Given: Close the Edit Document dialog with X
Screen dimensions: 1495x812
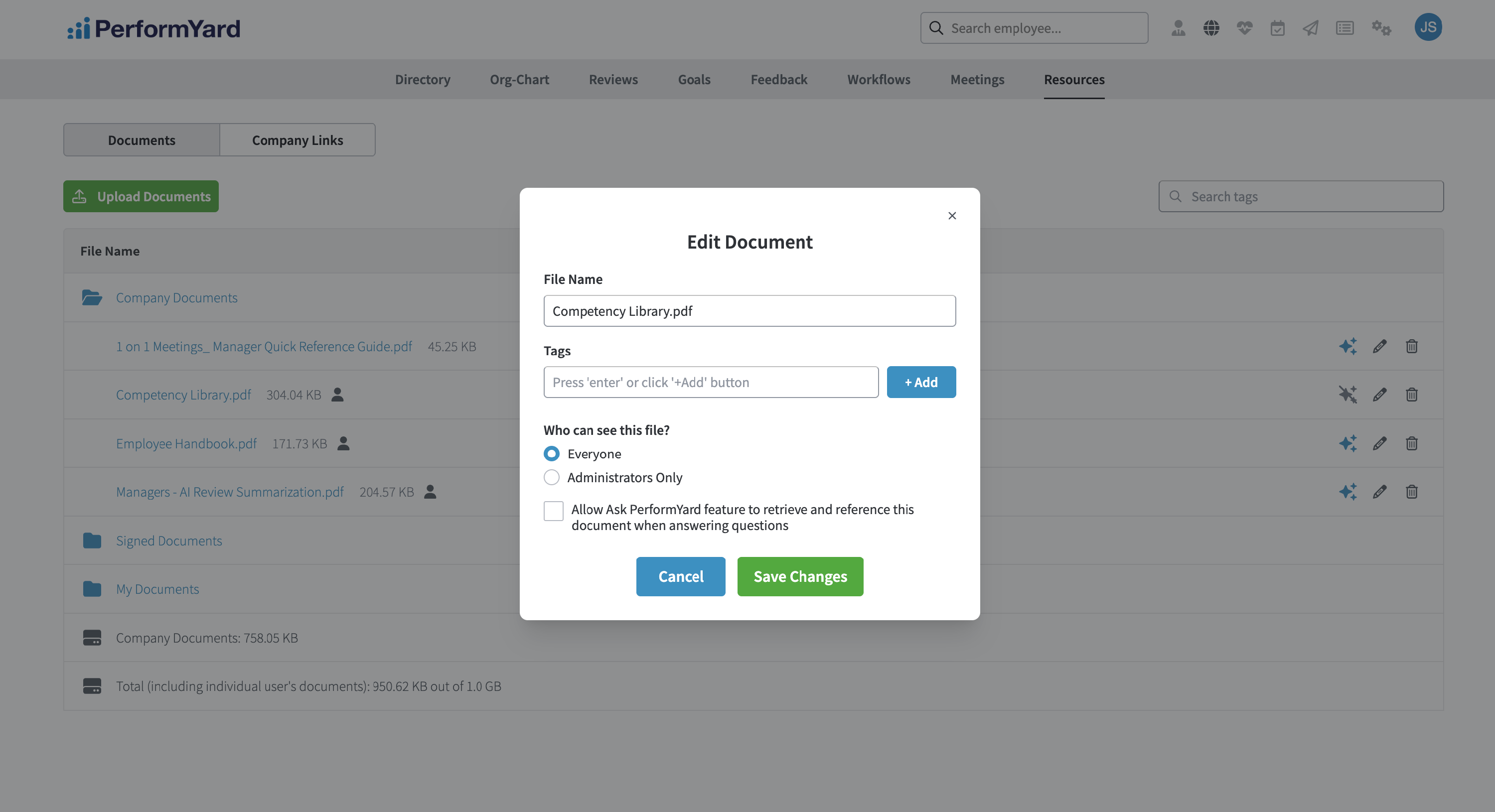Looking at the screenshot, I should tap(952, 216).
